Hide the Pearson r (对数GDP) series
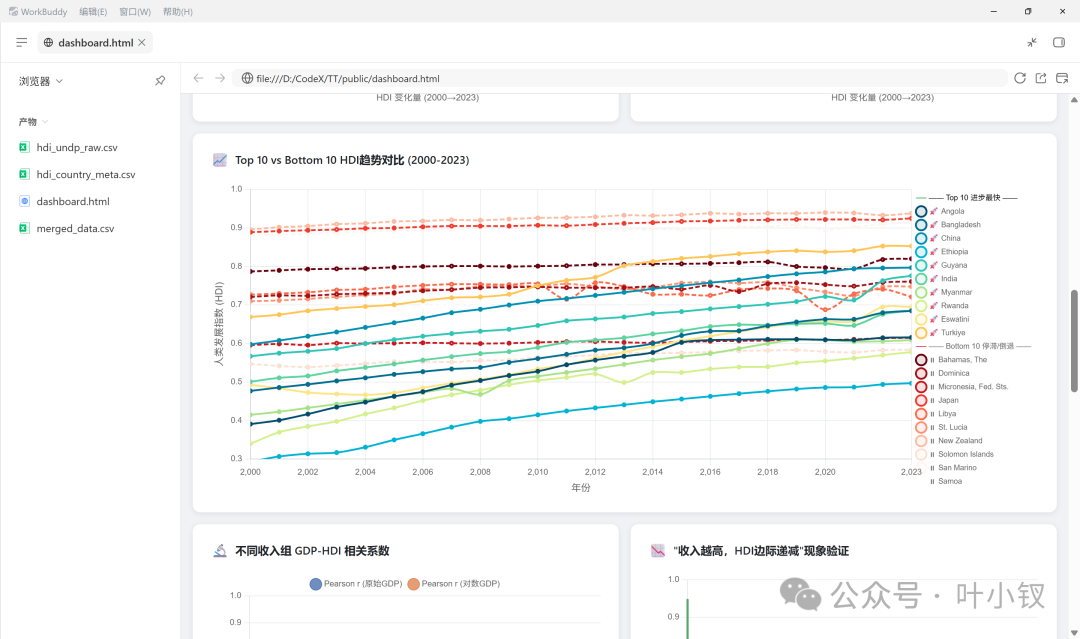 (454, 584)
